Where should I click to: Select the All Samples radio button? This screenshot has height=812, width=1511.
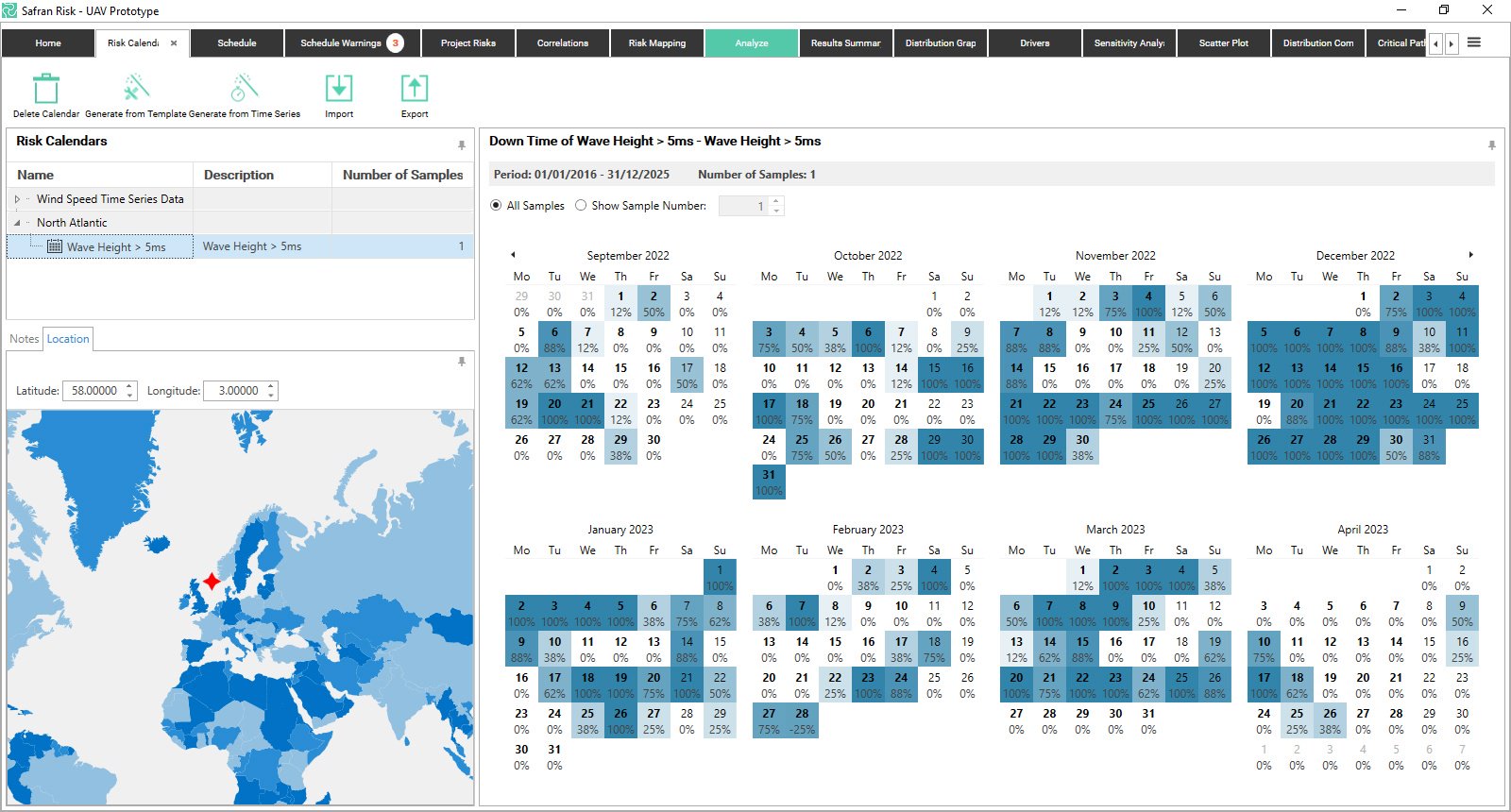coord(497,206)
